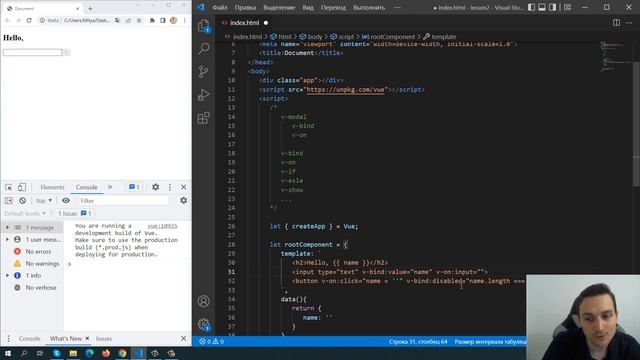Click the Windows Start button
Screen dimensions: 640x360
pos(8,353)
